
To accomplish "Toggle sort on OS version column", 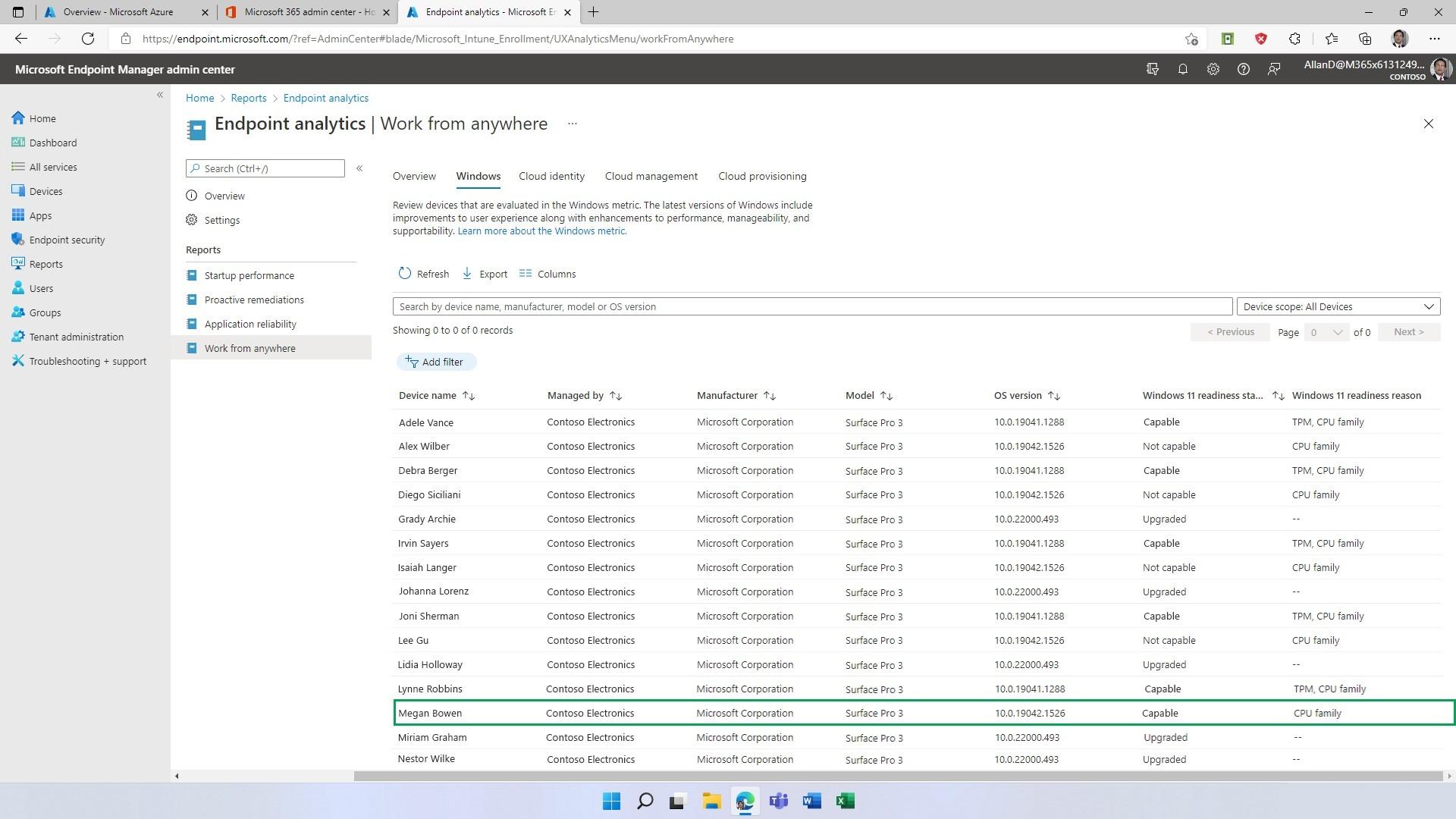I will pyautogui.click(x=1053, y=396).
